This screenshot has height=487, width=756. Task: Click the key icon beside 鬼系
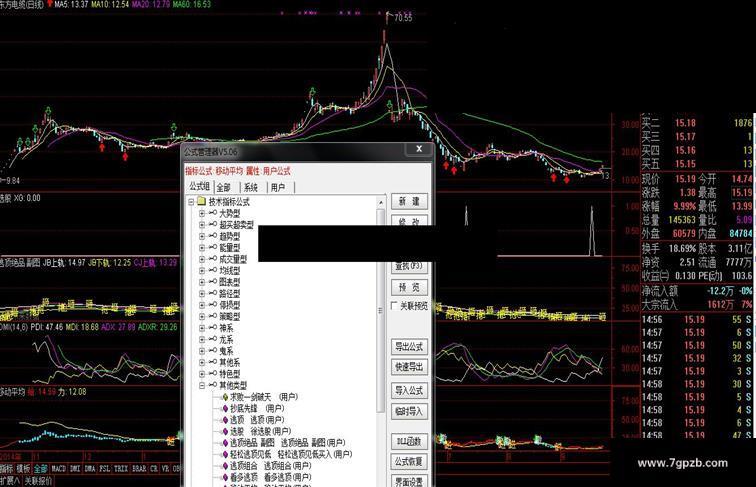pyautogui.click(x=213, y=351)
